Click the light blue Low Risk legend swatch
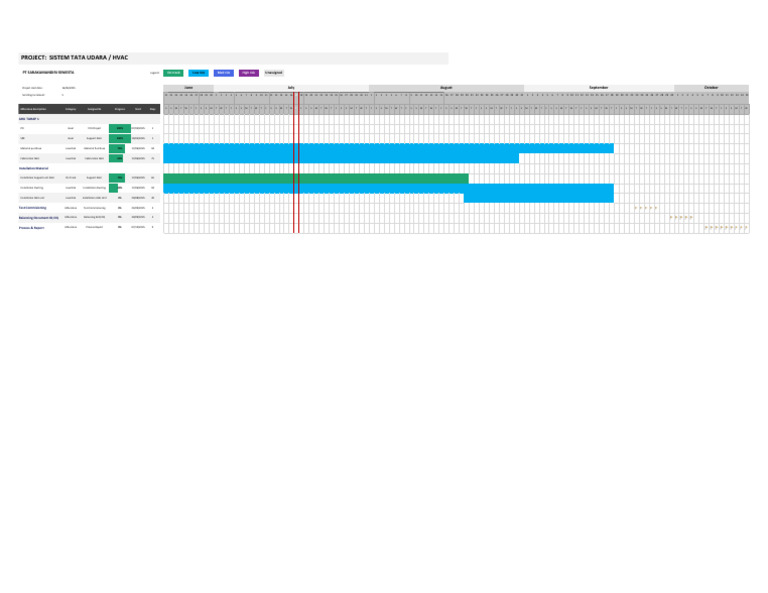Screen dimensions: 768x593 (x=198, y=73)
